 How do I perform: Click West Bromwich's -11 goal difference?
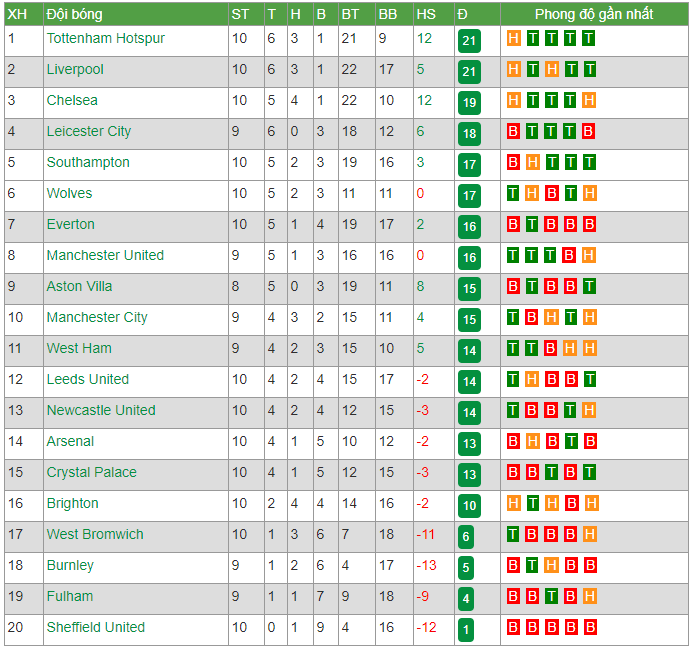425,534
